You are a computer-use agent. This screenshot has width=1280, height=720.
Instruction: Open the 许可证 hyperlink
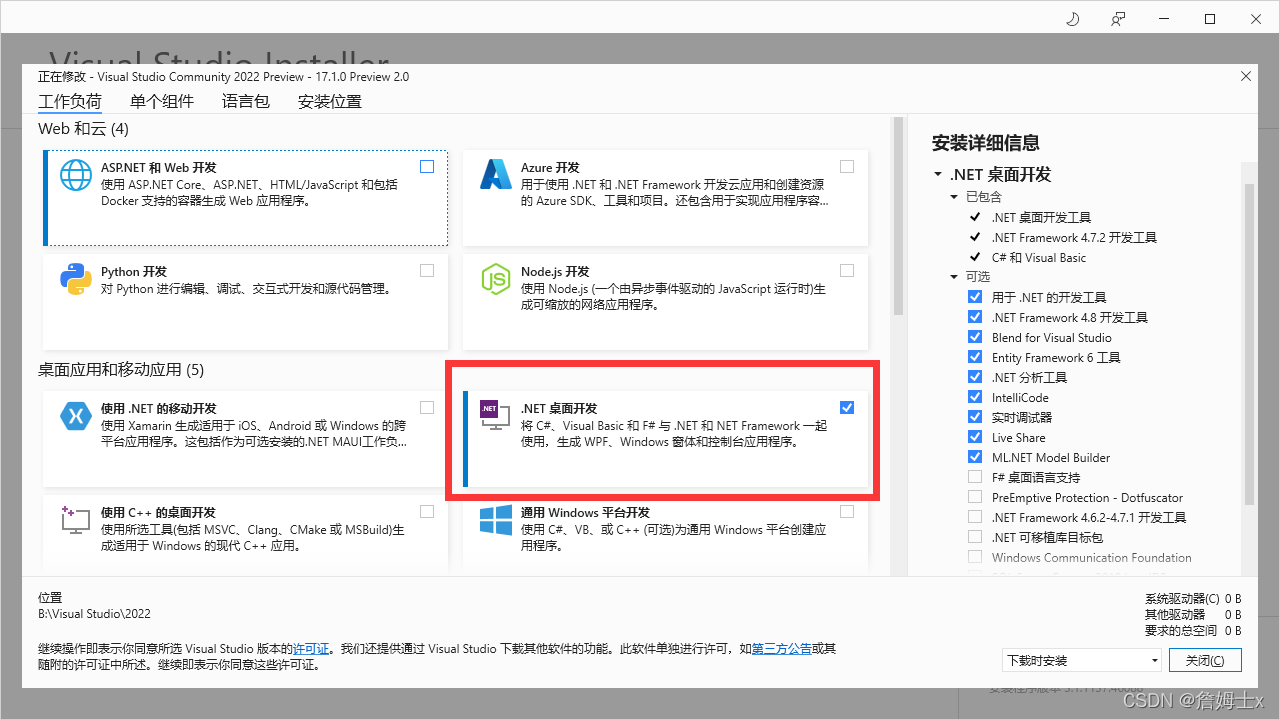pos(312,648)
